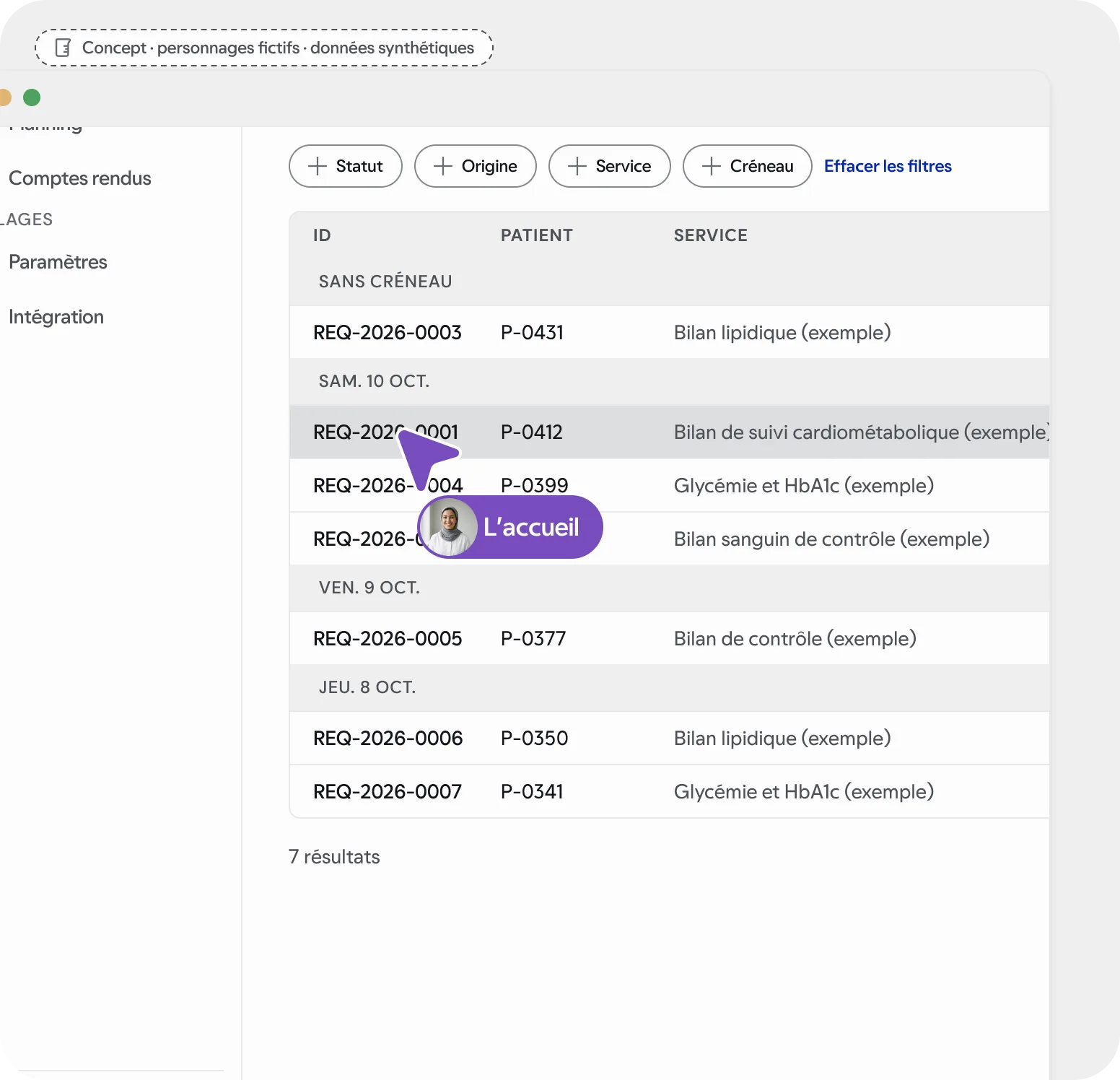Viewport: 1120px width, 1080px height.
Task: Click Glycémie et HbA1c for P-0341
Action: tap(804, 792)
